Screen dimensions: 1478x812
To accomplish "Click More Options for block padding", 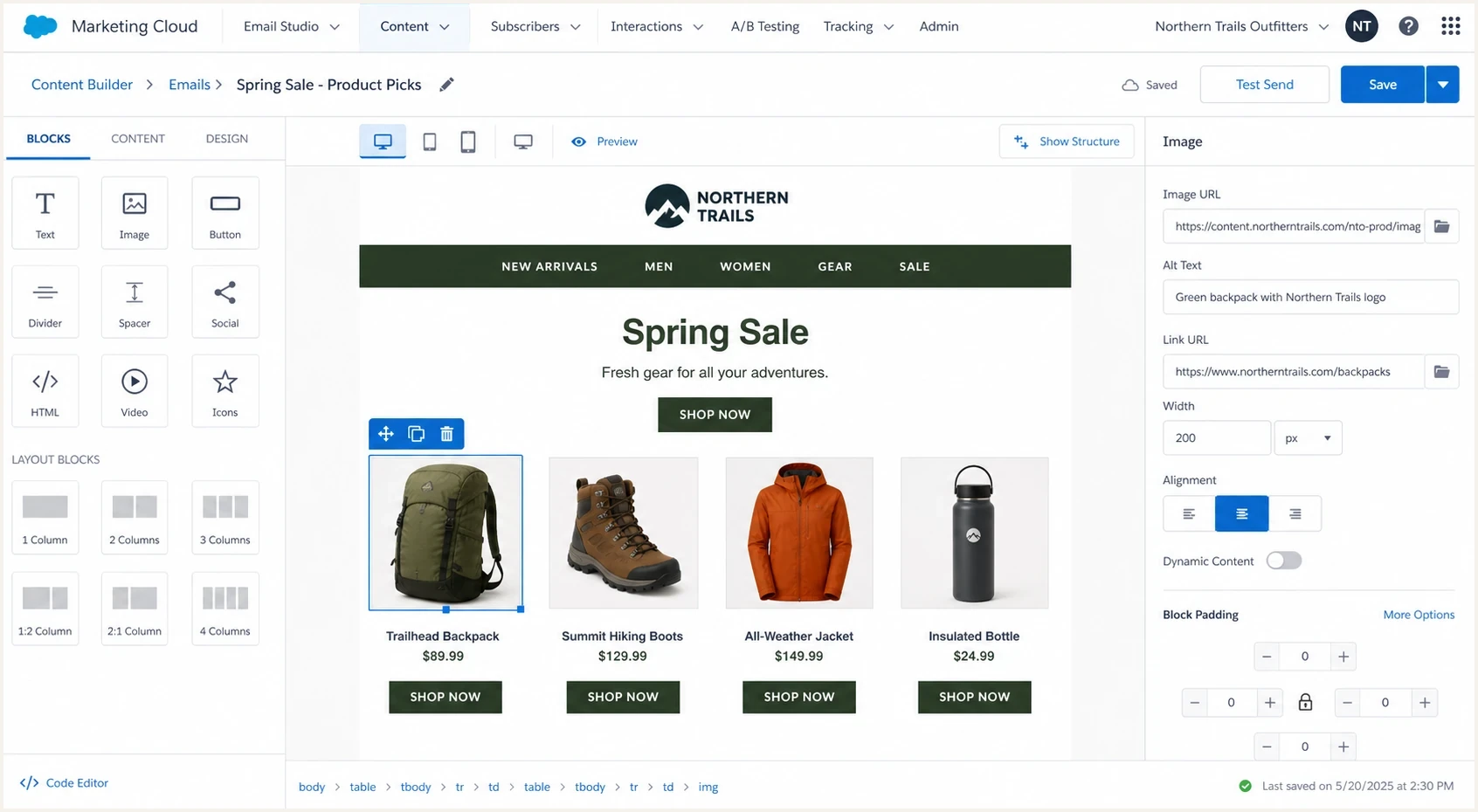I will coord(1419,615).
